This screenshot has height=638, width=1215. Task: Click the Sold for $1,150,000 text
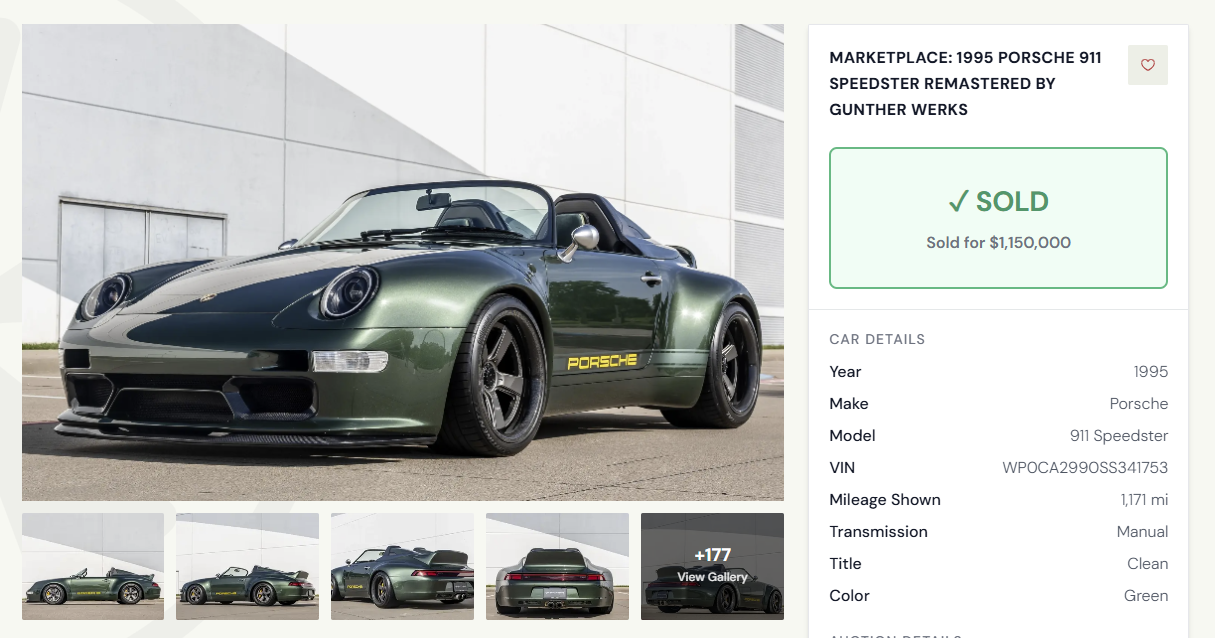coord(998,242)
